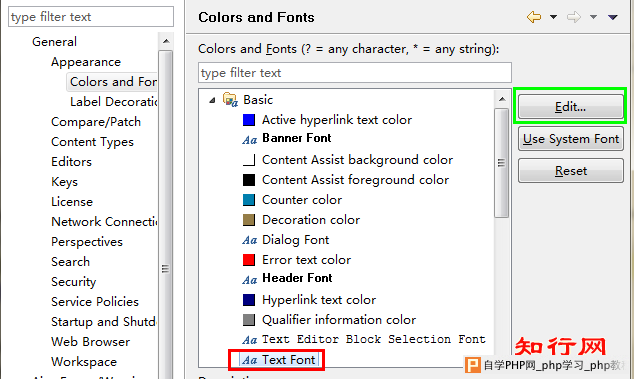
Task: Click the preferences tree scroll up arrow
Action: coord(166,41)
